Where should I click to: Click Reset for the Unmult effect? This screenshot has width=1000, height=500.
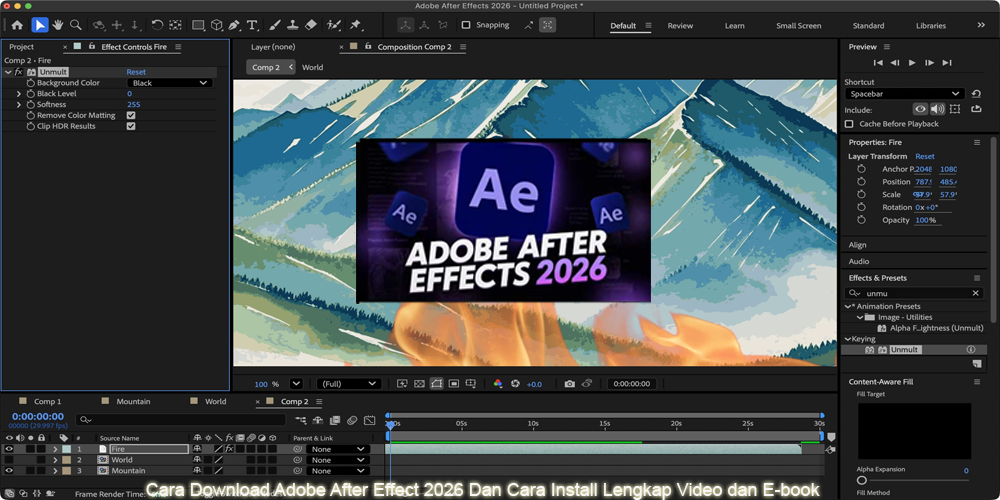pos(136,72)
